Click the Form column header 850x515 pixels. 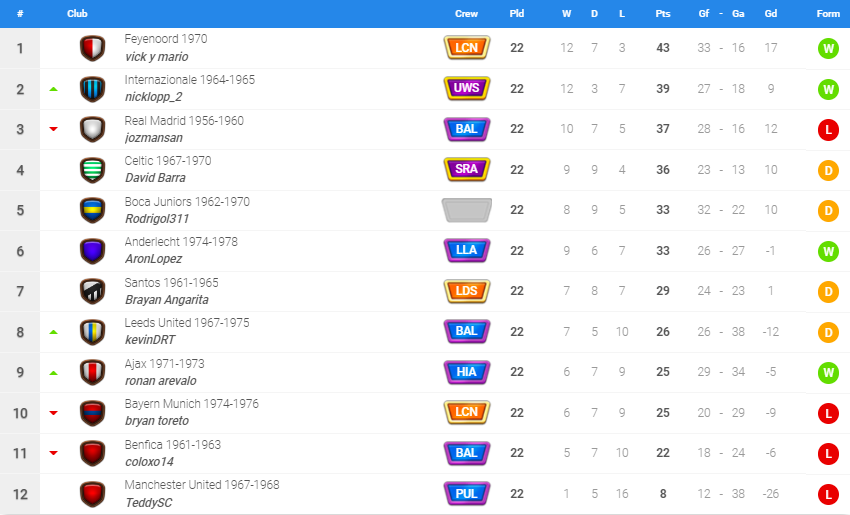(828, 14)
